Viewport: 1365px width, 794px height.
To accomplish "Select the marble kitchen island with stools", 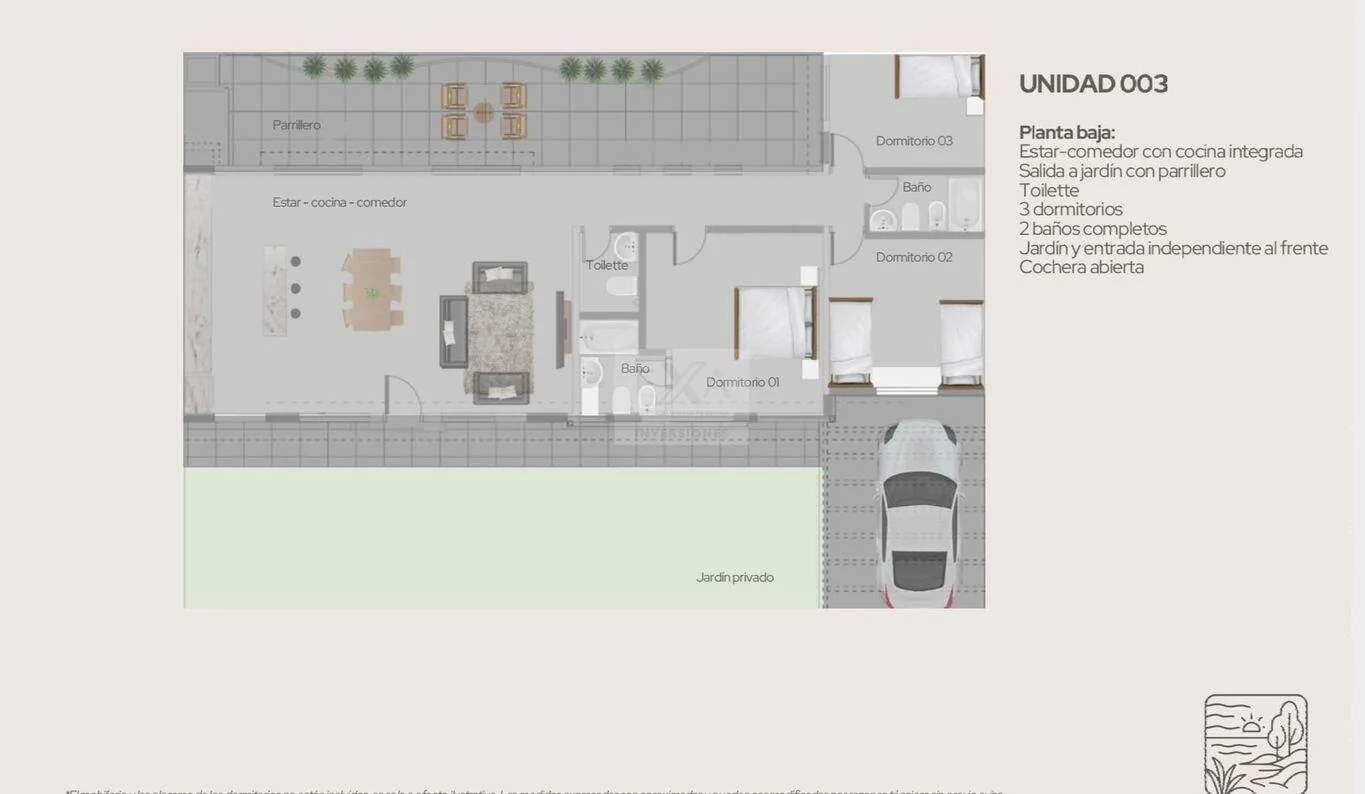I will click(x=275, y=290).
